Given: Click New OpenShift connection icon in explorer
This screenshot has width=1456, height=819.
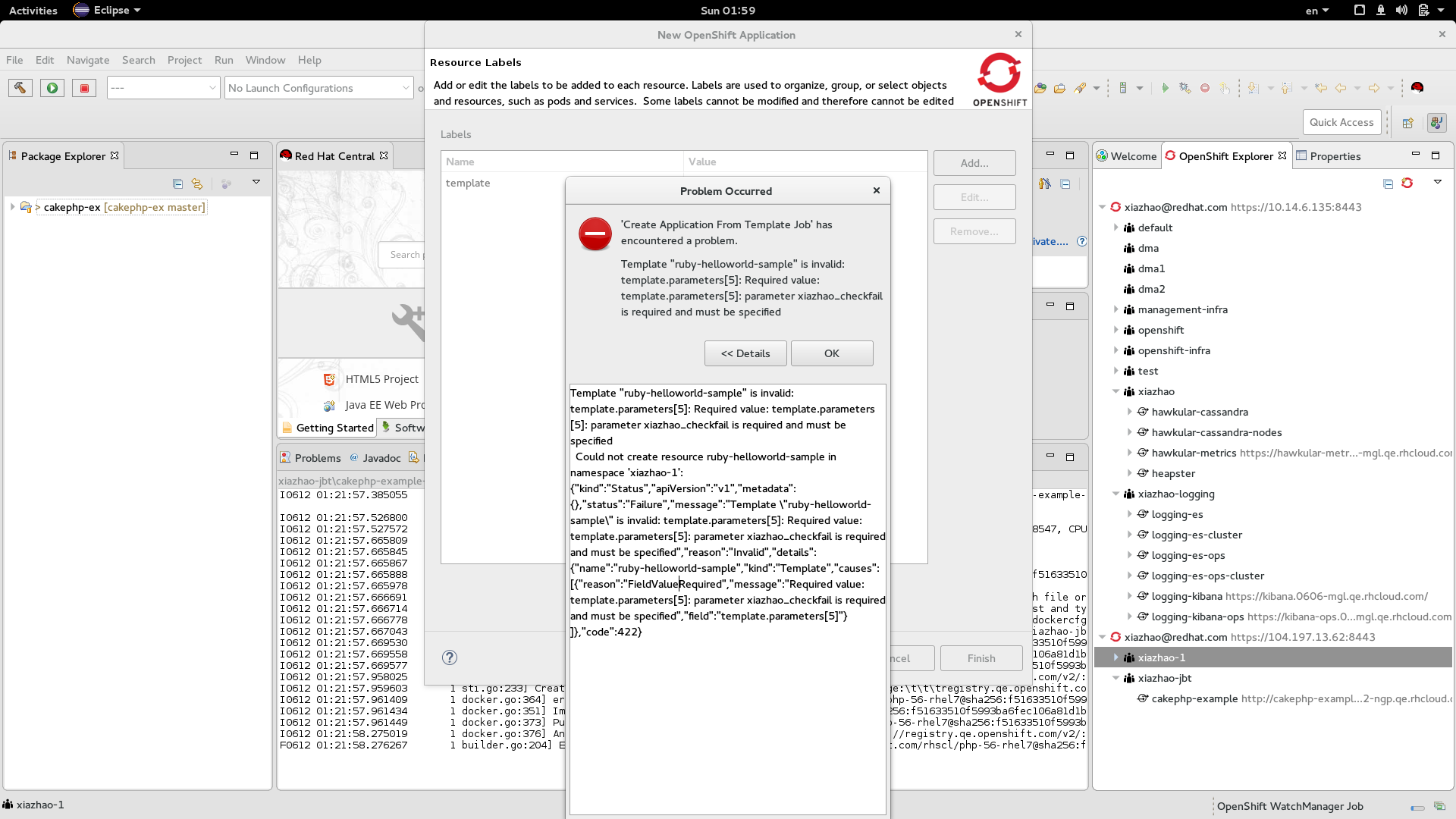Looking at the screenshot, I should click(x=1407, y=184).
